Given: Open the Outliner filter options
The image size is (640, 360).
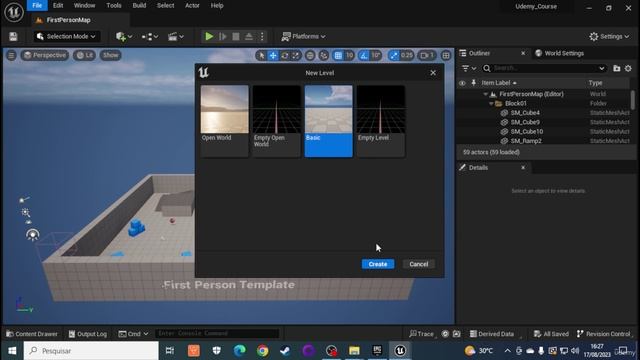Looking at the screenshot, I should coord(469,68).
